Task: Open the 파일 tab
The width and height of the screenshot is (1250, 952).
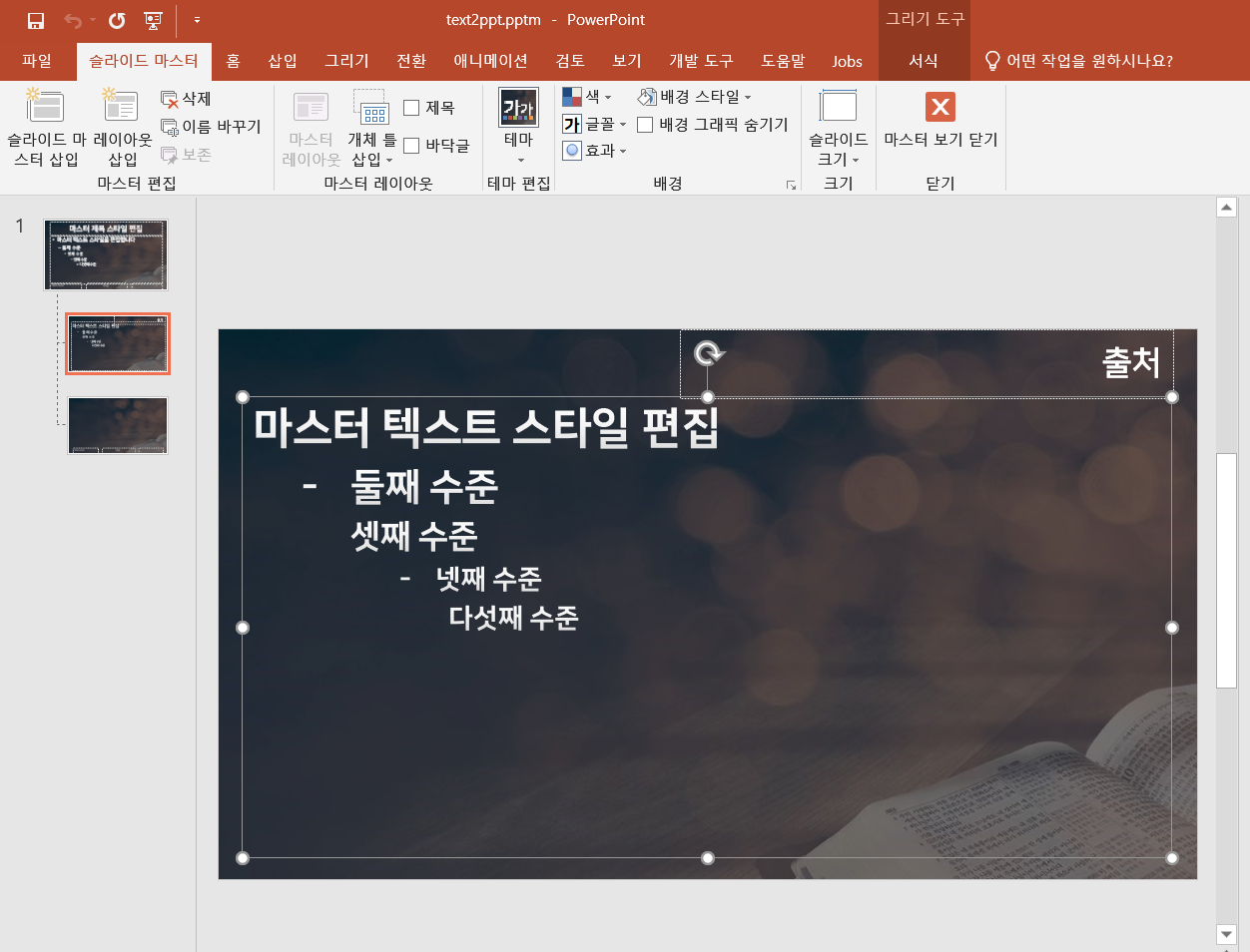Action: [x=37, y=61]
